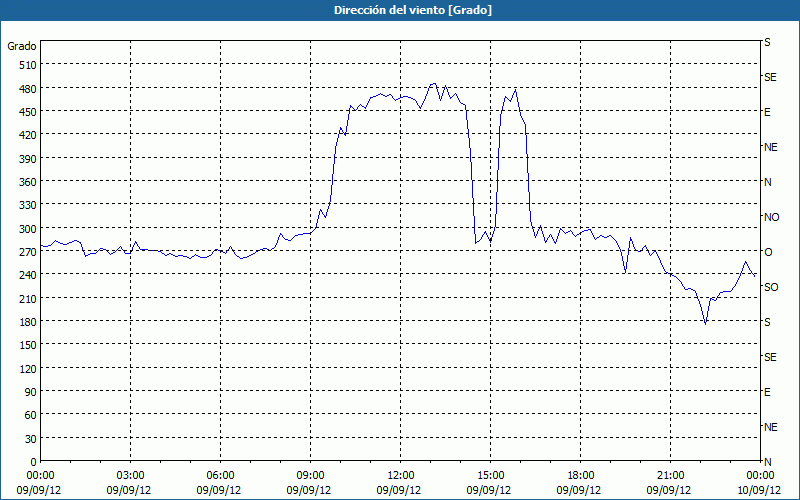Click the "NO" compass label on right axis

tap(771, 217)
